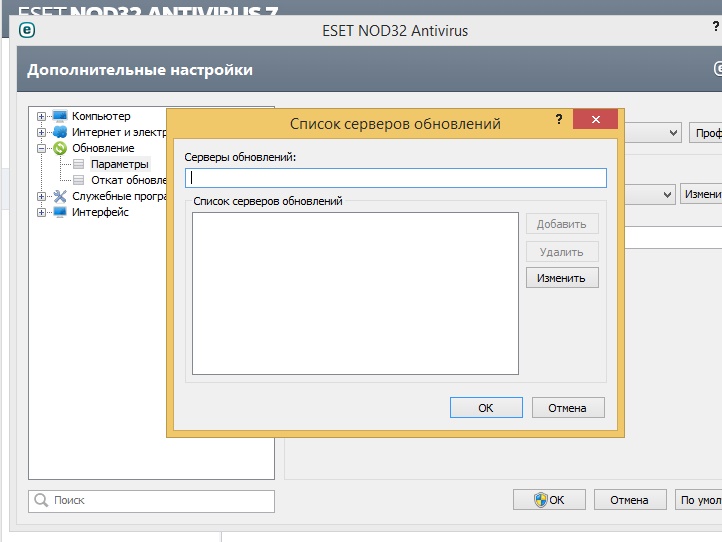This screenshot has height=542, width=722.
Task: Click the Компьютер monitor icon
Action: pos(60,116)
